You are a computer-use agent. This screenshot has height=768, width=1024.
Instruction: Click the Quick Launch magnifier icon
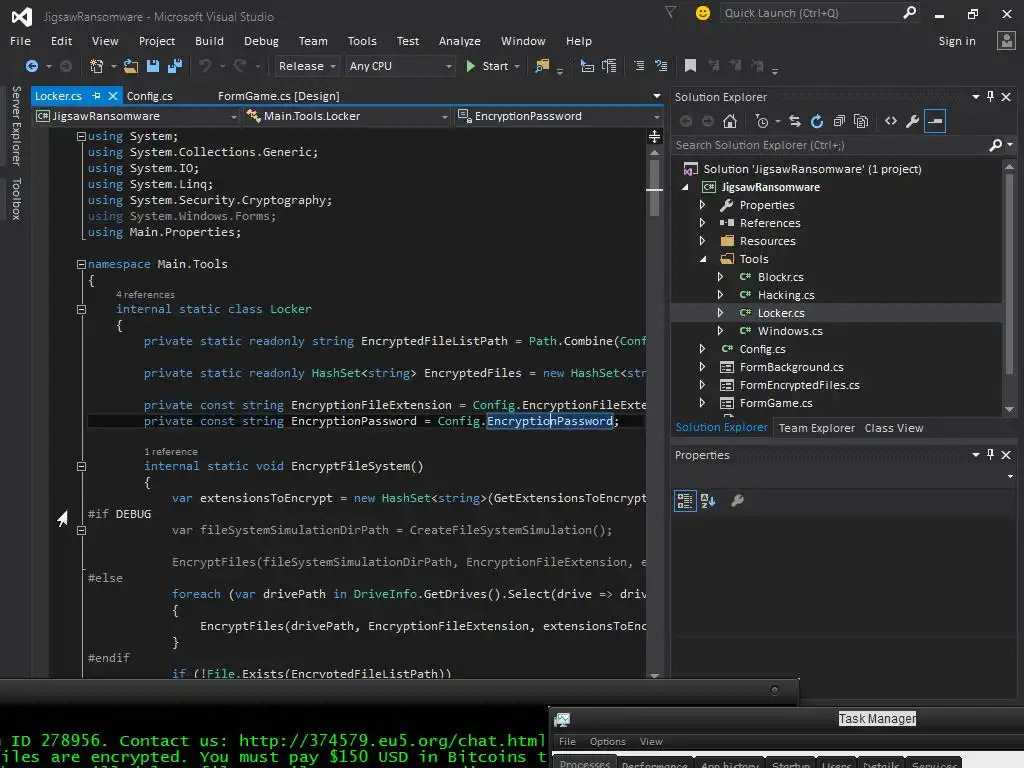pyautogui.click(x=909, y=13)
